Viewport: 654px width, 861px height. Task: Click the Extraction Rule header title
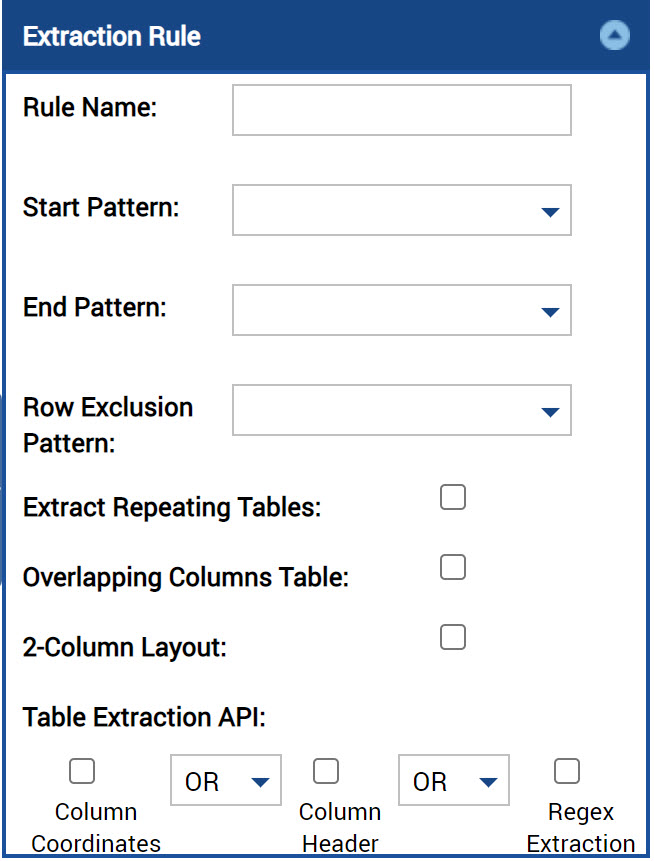click(111, 36)
